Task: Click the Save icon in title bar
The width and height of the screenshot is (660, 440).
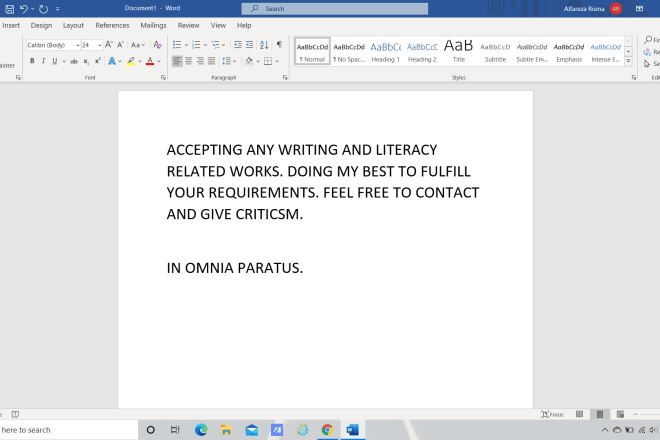Action: (x=9, y=8)
